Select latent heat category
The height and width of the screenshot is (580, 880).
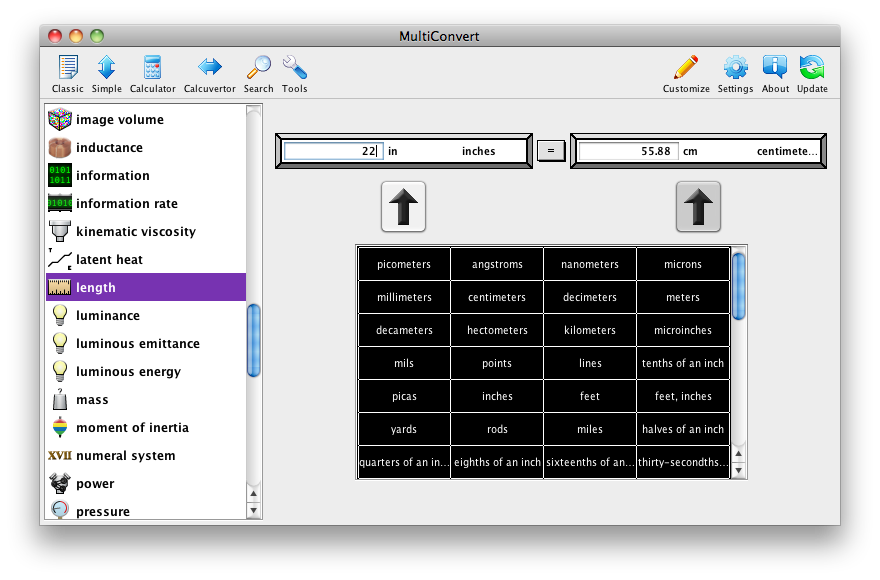click(146, 259)
